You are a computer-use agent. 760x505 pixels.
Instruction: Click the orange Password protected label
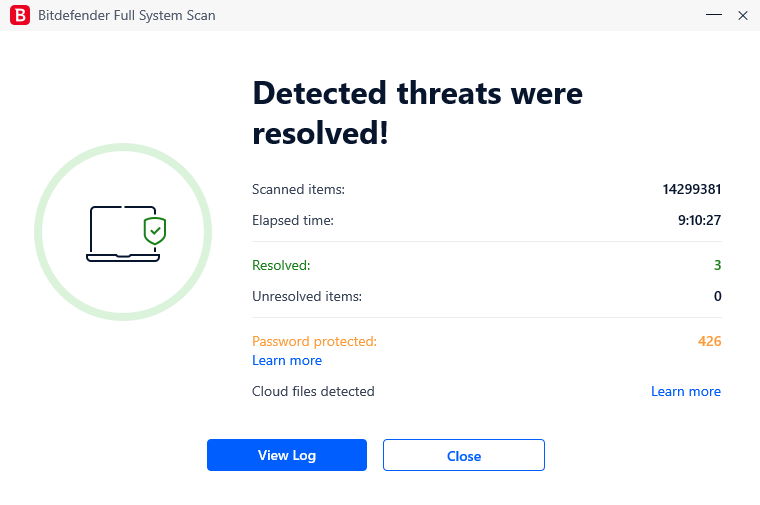click(314, 342)
